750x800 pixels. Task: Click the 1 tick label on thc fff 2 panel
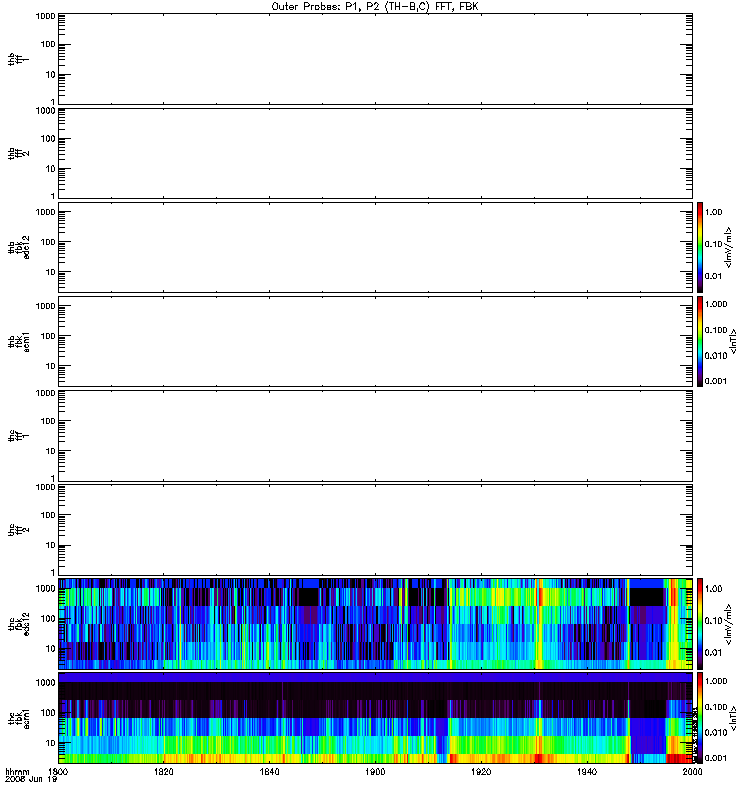pos(53,572)
